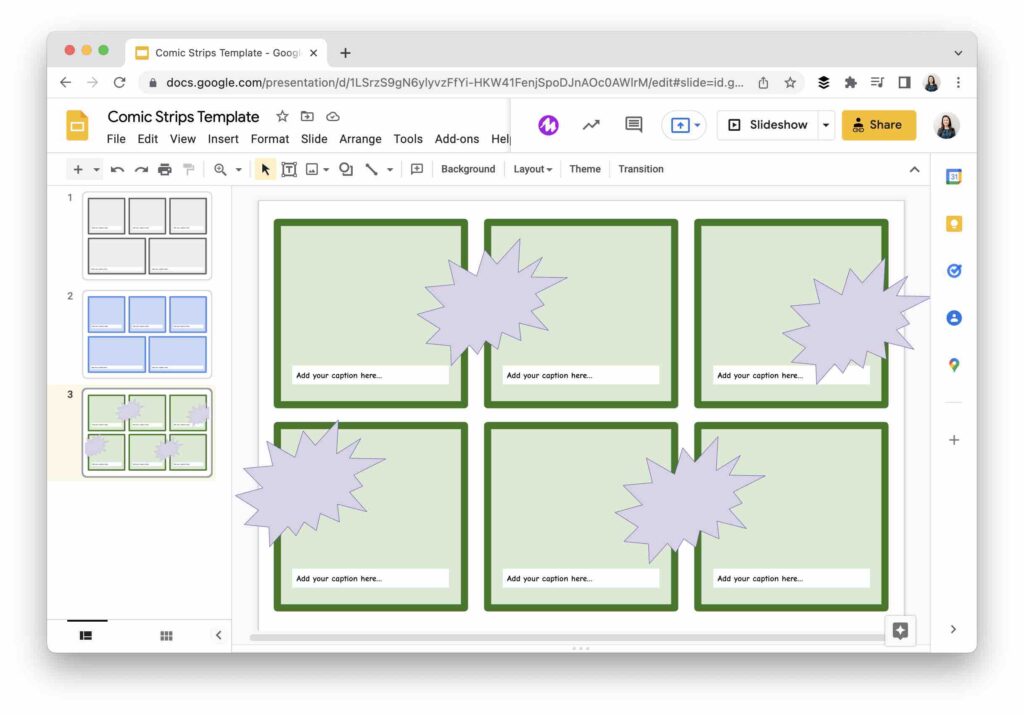Viewport: 1024px width, 715px height.
Task: Switch to grid view of slides
Action: point(166,635)
